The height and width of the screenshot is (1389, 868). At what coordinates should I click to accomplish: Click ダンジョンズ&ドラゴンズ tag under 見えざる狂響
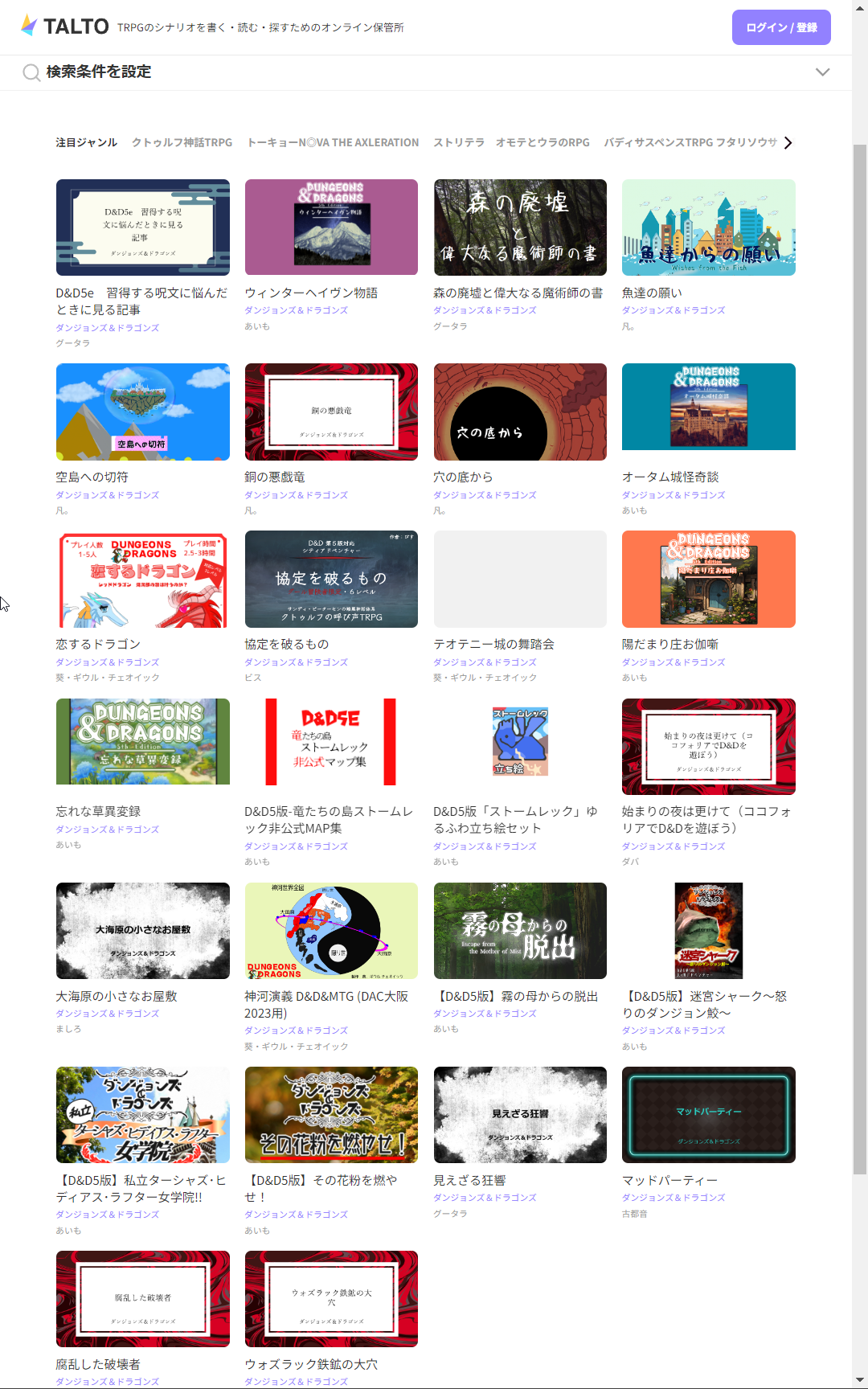pos(485,1198)
